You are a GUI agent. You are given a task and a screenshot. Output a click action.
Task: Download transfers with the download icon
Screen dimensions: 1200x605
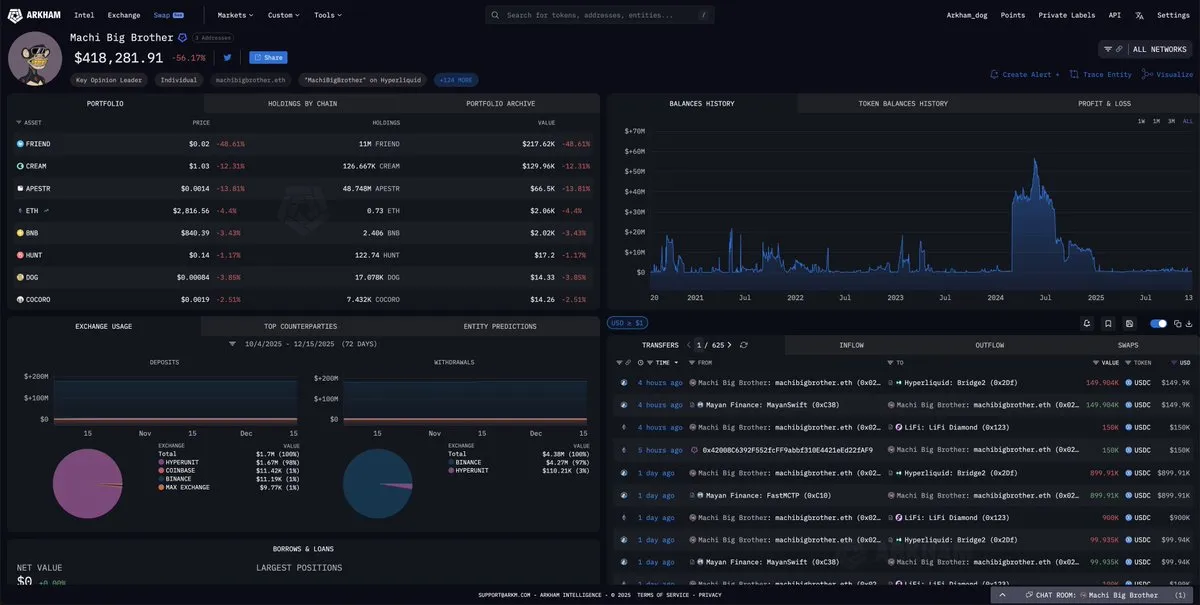[x=1190, y=323]
